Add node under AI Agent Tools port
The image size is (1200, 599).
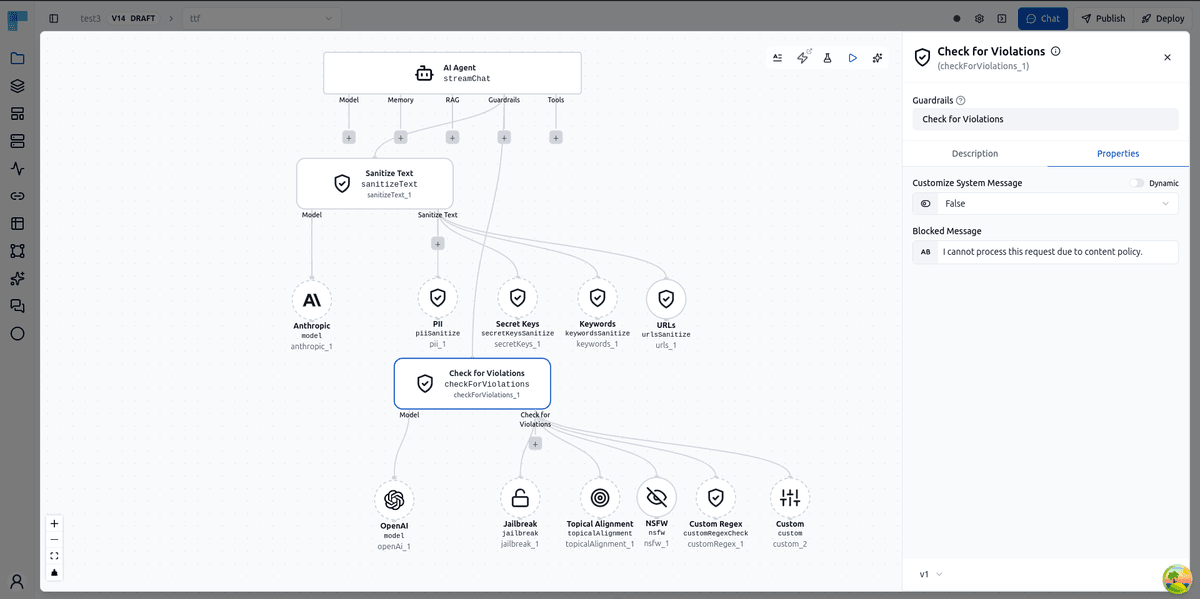[x=556, y=137]
